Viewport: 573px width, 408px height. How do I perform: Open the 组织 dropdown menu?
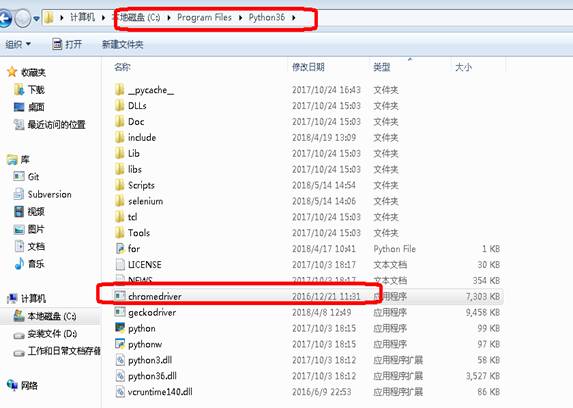coord(18,45)
